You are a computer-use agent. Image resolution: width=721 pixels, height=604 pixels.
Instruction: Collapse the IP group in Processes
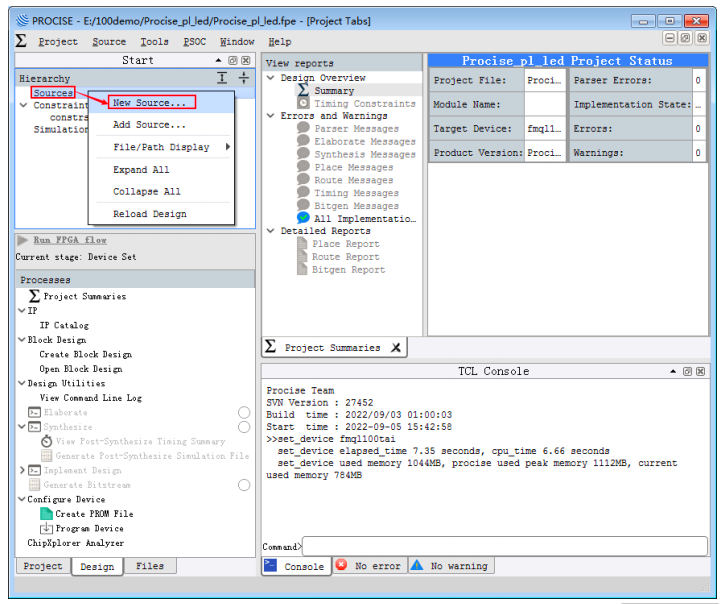click(22, 310)
